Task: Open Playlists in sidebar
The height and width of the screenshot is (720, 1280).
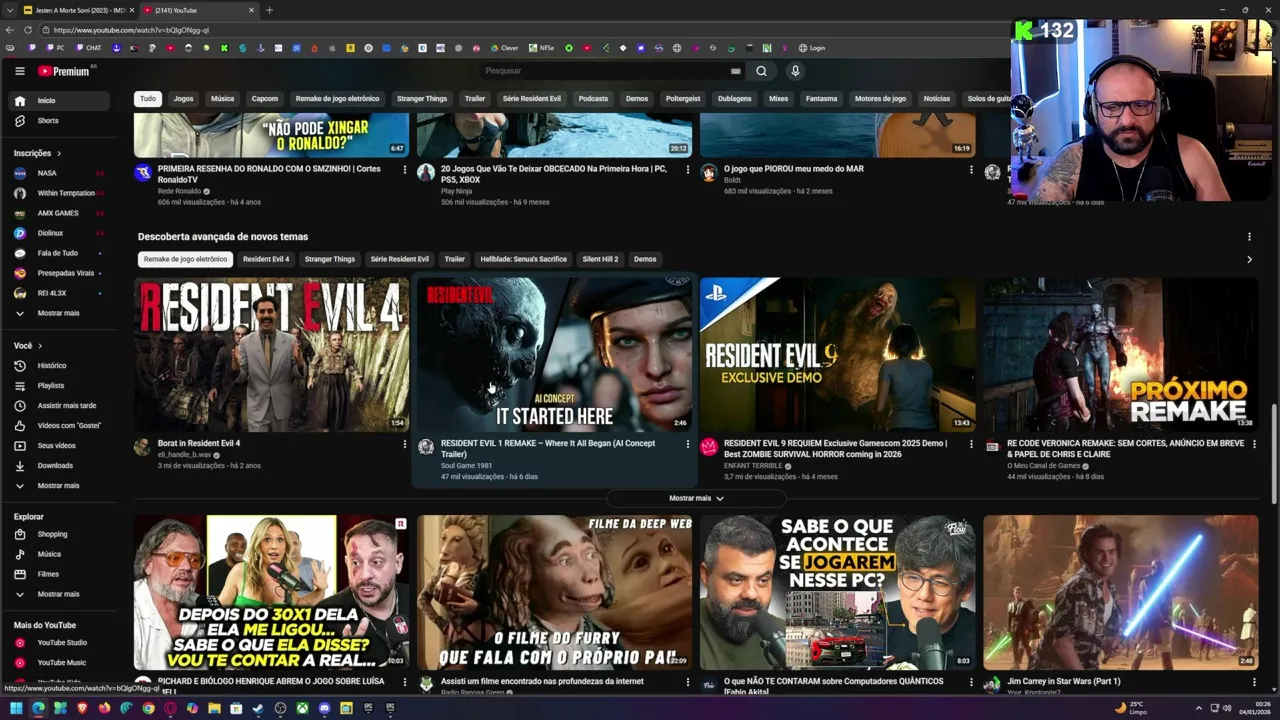Action: coord(60,385)
